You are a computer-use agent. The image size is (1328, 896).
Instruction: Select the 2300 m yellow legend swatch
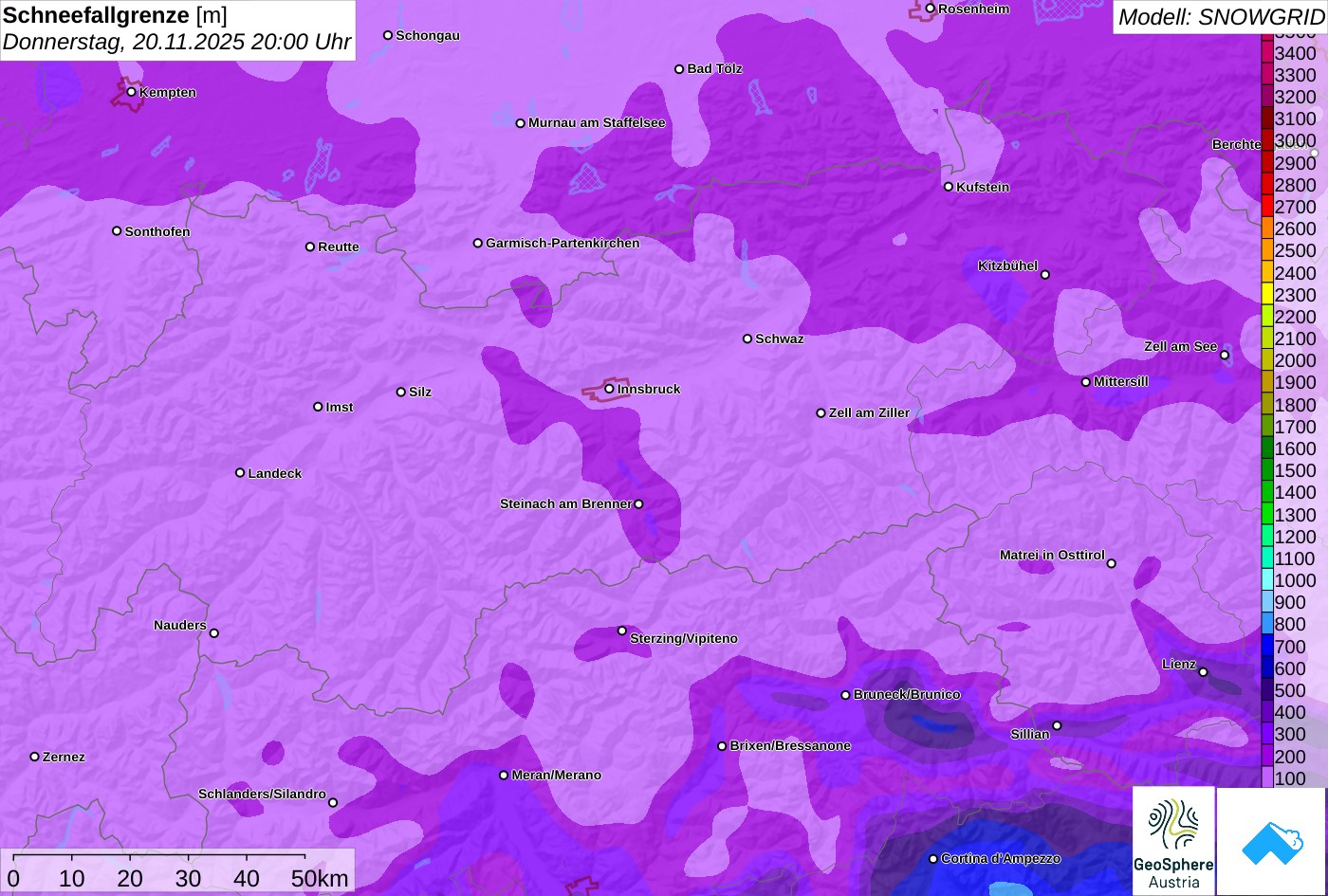(1267, 295)
